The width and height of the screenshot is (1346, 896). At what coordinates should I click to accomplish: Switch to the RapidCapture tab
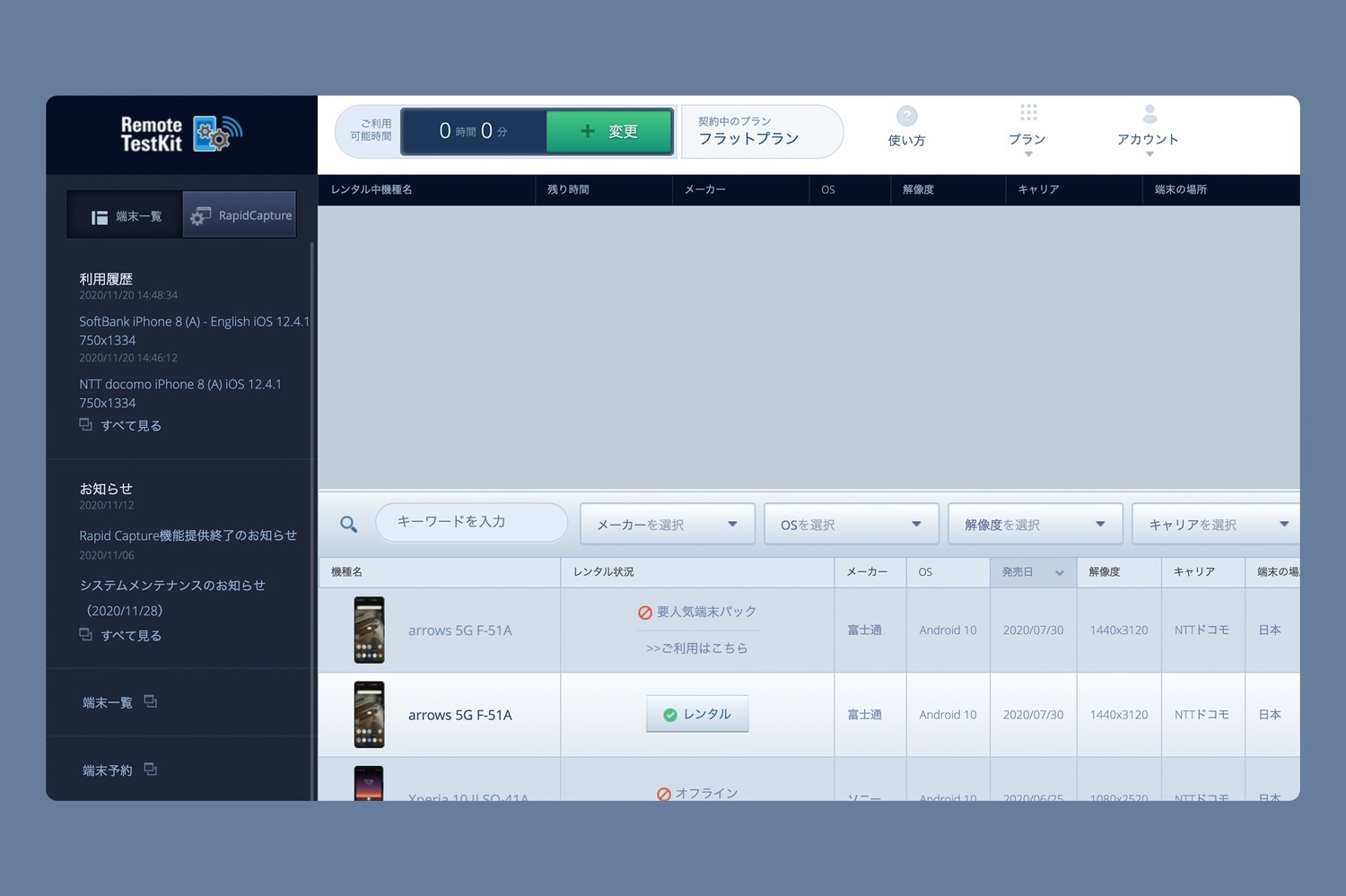click(x=240, y=215)
